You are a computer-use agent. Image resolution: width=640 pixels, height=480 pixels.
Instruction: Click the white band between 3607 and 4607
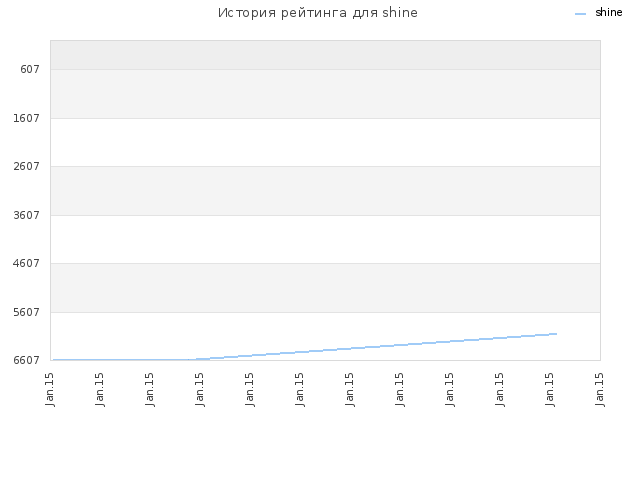coord(325,240)
